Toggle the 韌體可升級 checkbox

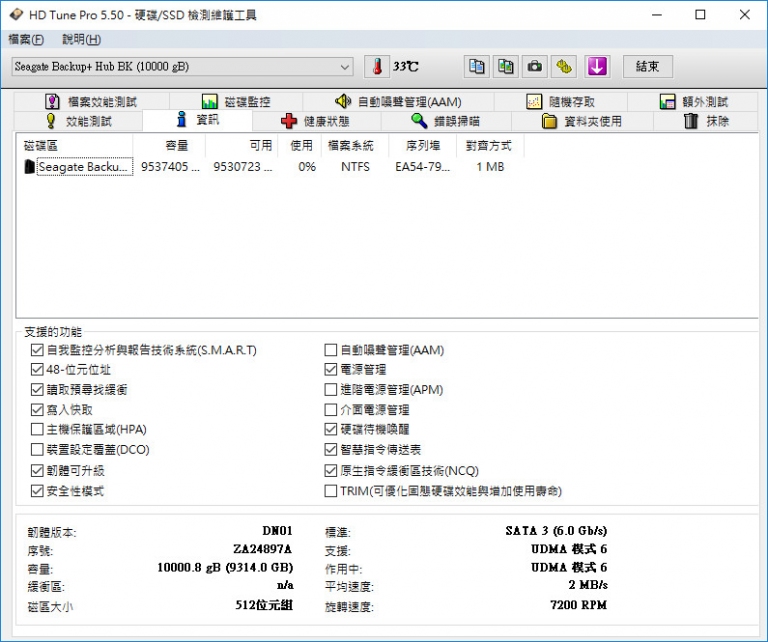[37, 471]
